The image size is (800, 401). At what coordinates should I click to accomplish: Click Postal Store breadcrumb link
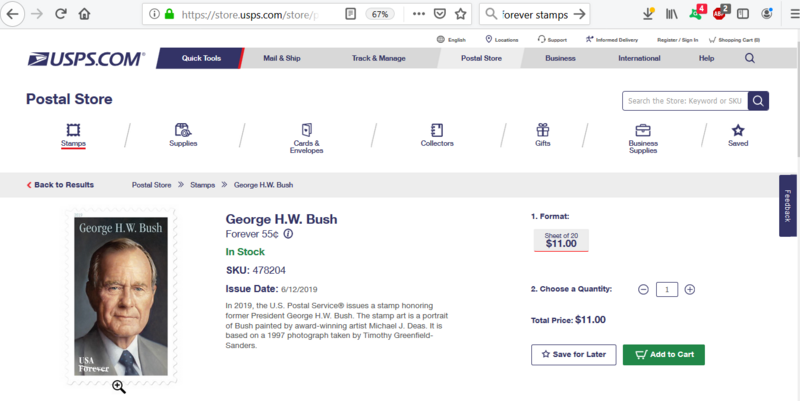tap(152, 185)
